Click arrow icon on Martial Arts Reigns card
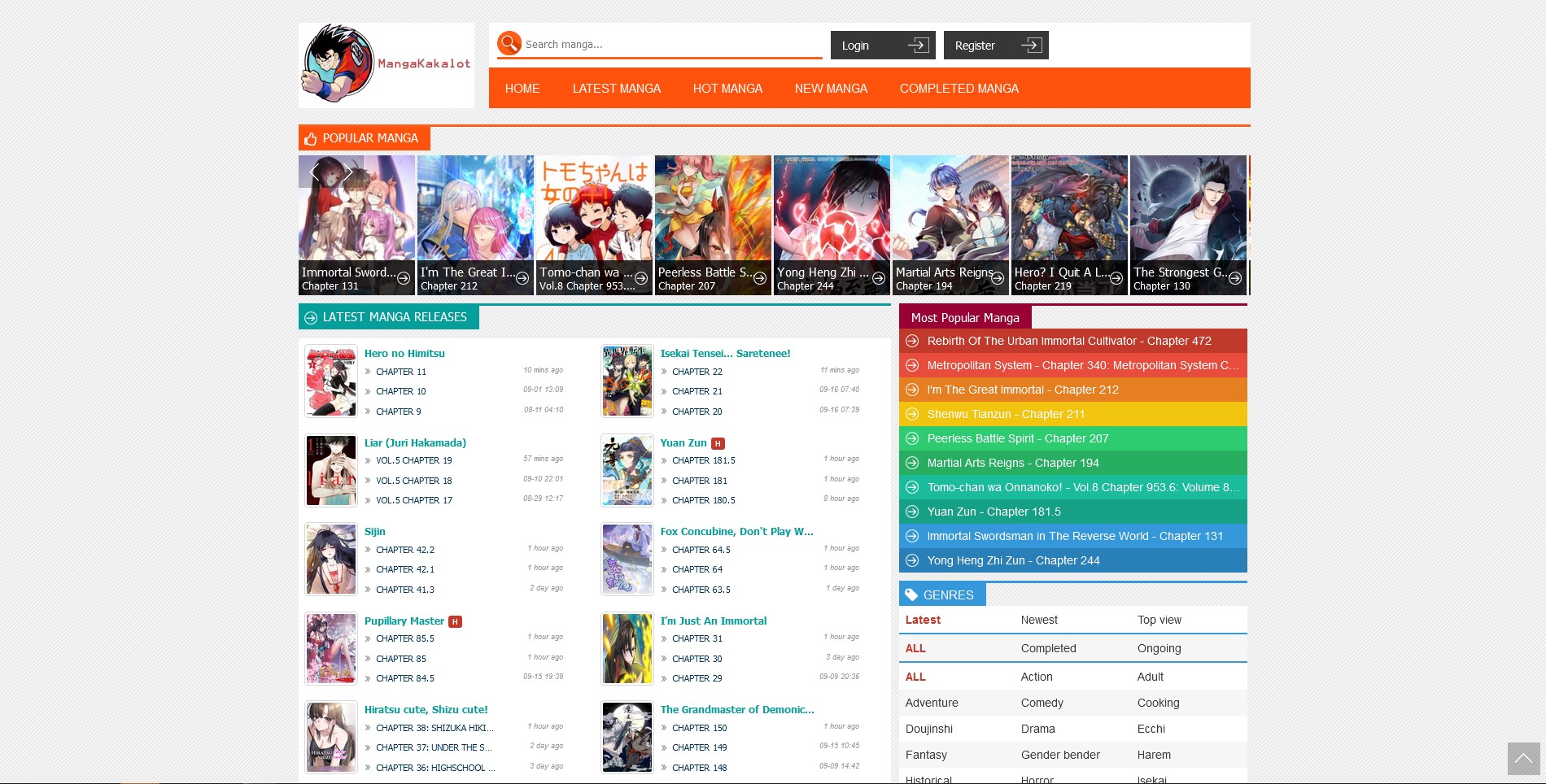1546x784 pixels. click(x=998, y=278)
